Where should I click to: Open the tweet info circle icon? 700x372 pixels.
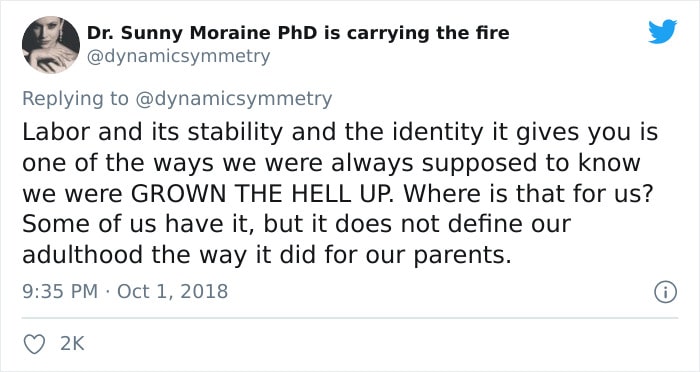(665, 292)
